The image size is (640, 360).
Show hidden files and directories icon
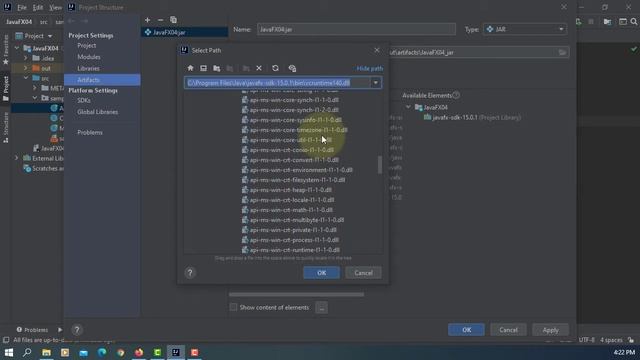point(292,68)
